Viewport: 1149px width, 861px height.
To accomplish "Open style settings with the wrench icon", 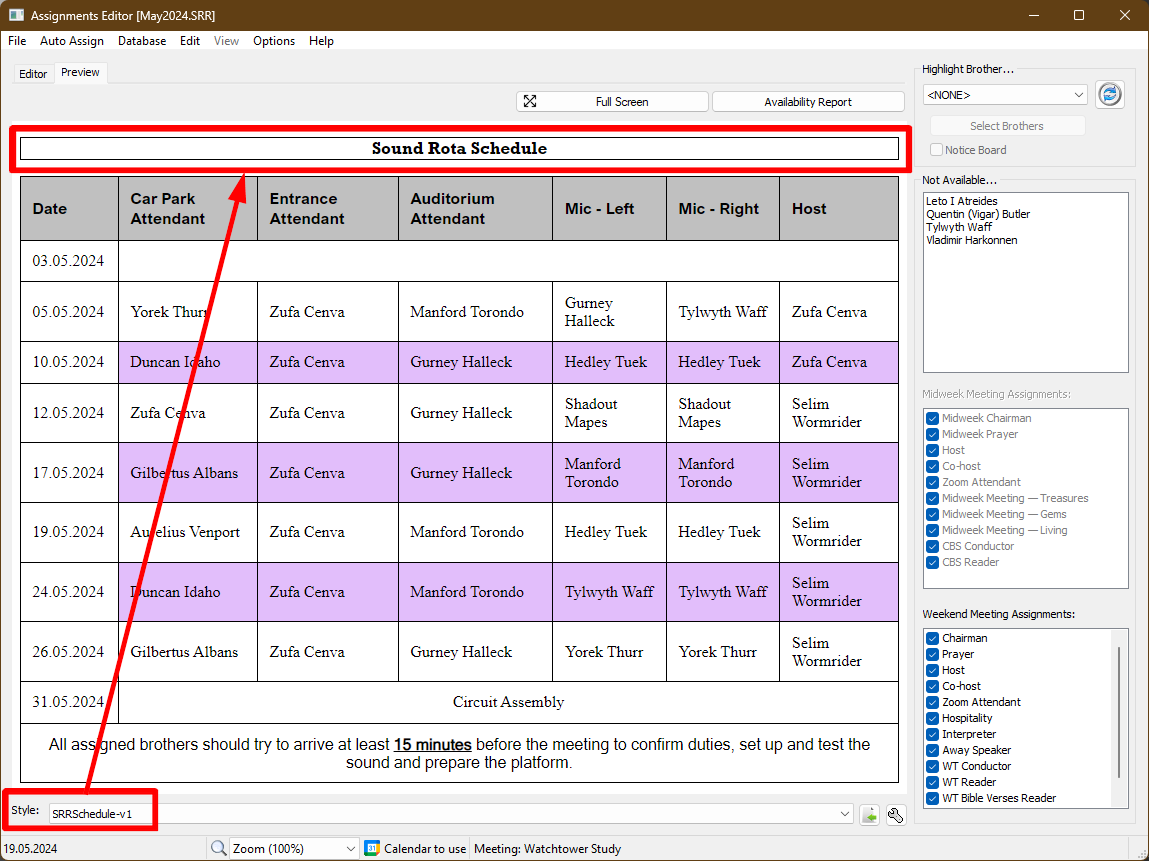I will click(896, 815).
